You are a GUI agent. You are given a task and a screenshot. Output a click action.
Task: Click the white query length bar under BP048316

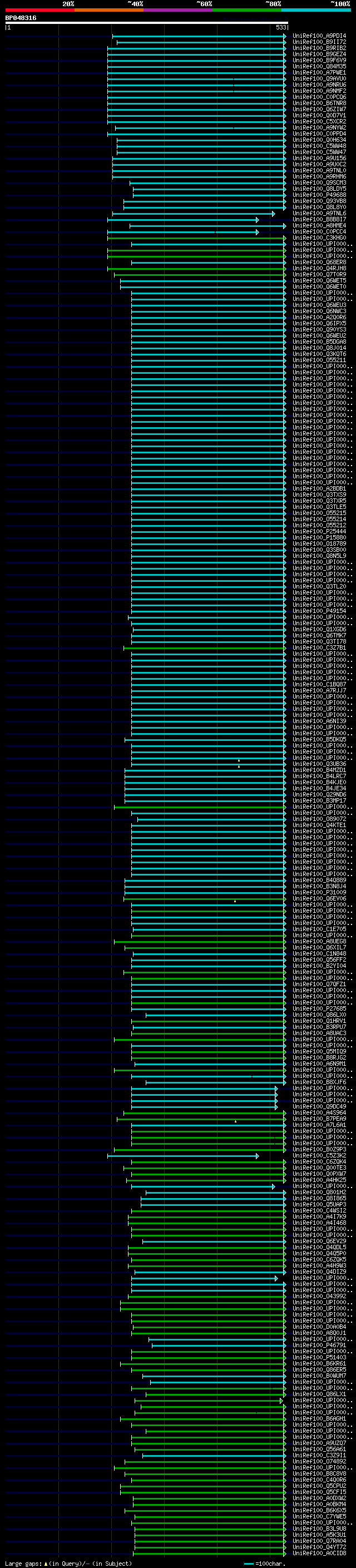coord(147,22)
